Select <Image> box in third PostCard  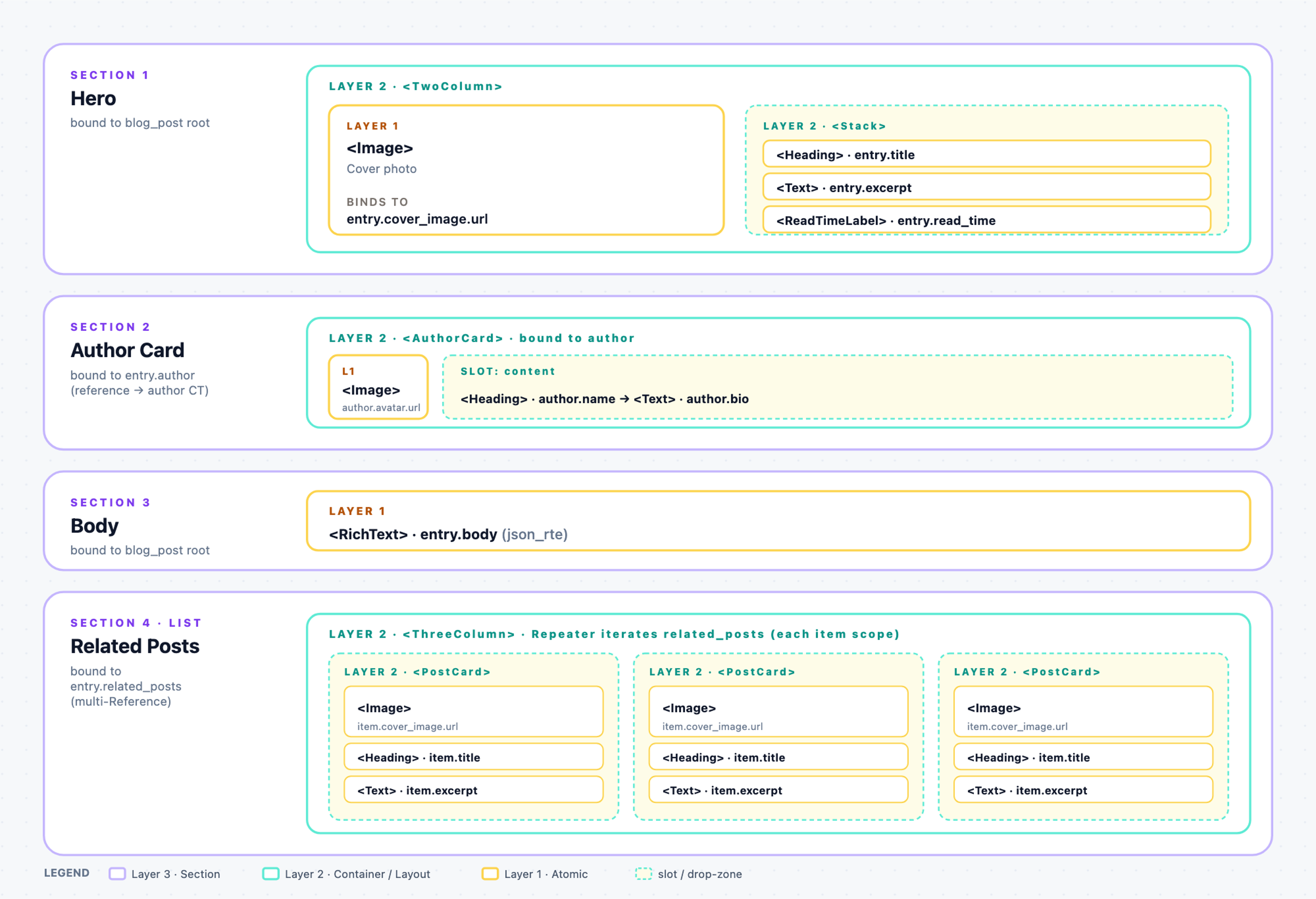point(1083,712)
